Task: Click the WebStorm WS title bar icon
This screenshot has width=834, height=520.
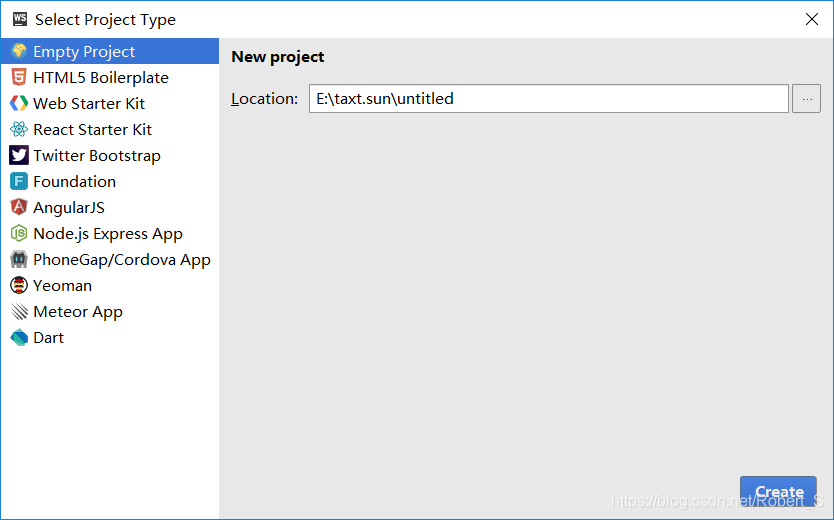Action: click(20, 19)
